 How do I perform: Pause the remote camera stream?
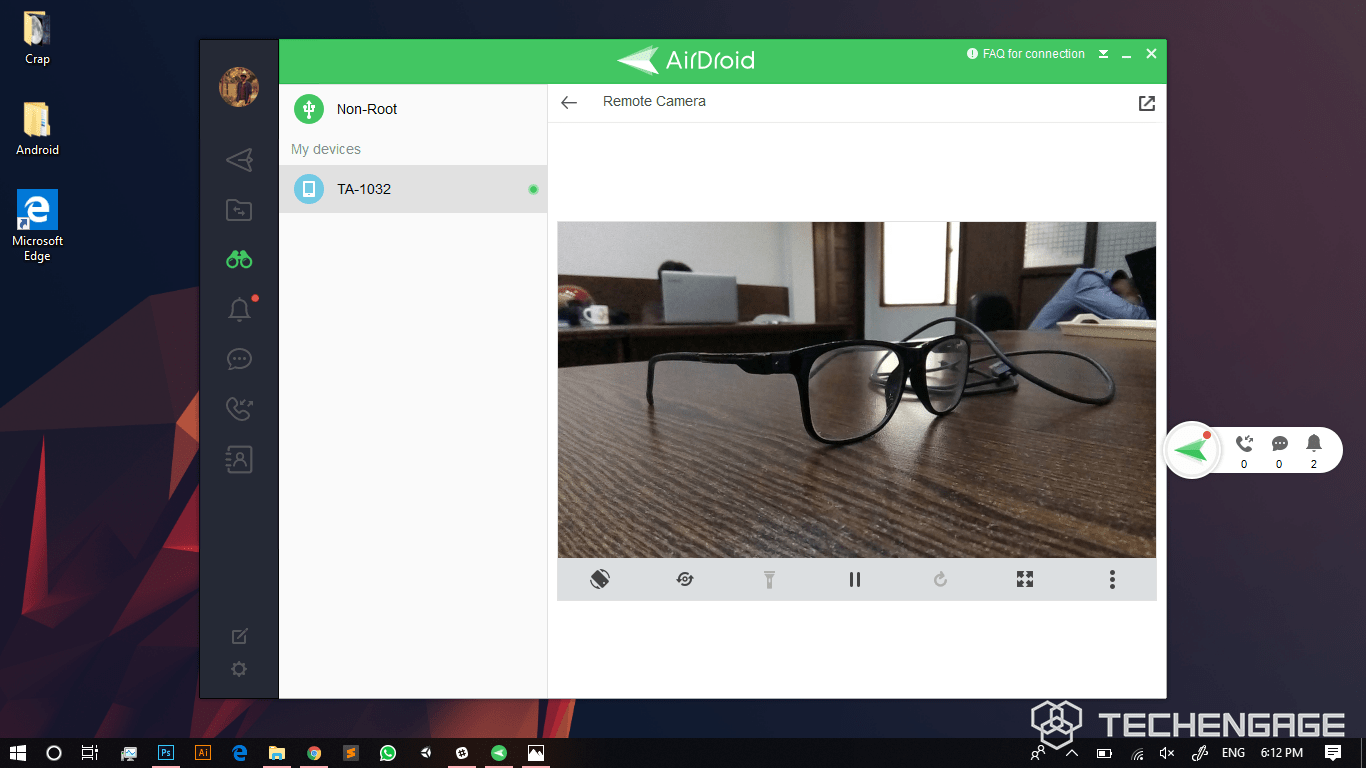(x=855, y=579)
